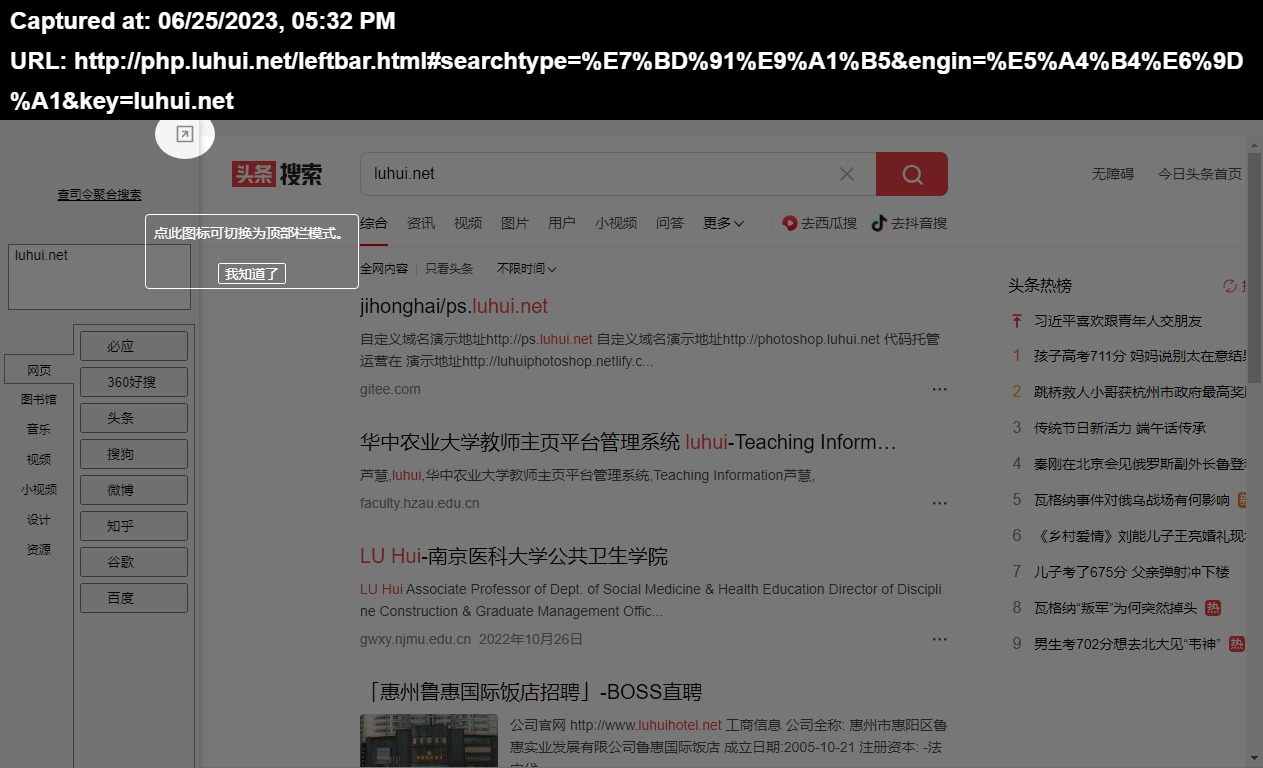Choose the 搜狗 search engine
Viewport: 1263px width, 768px height.
coord(134,454)
